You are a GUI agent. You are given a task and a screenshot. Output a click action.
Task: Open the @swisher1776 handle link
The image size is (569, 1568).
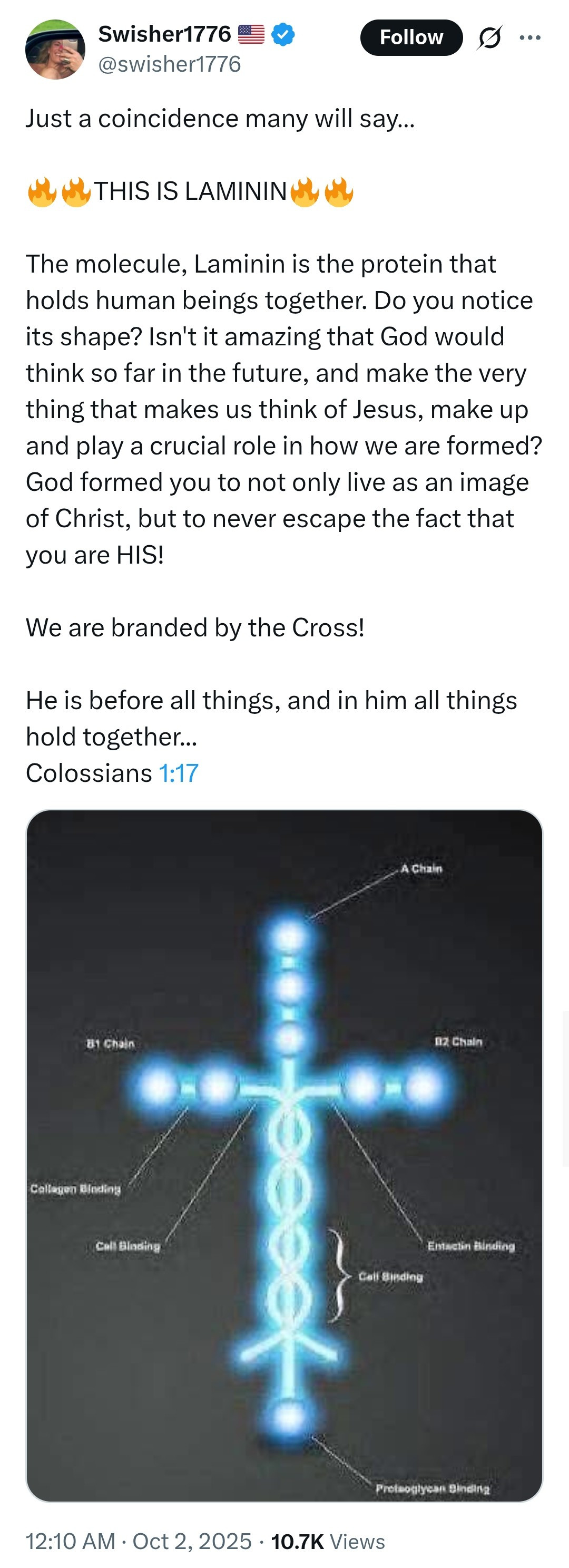pyautogui.click(x=169, y=64)
